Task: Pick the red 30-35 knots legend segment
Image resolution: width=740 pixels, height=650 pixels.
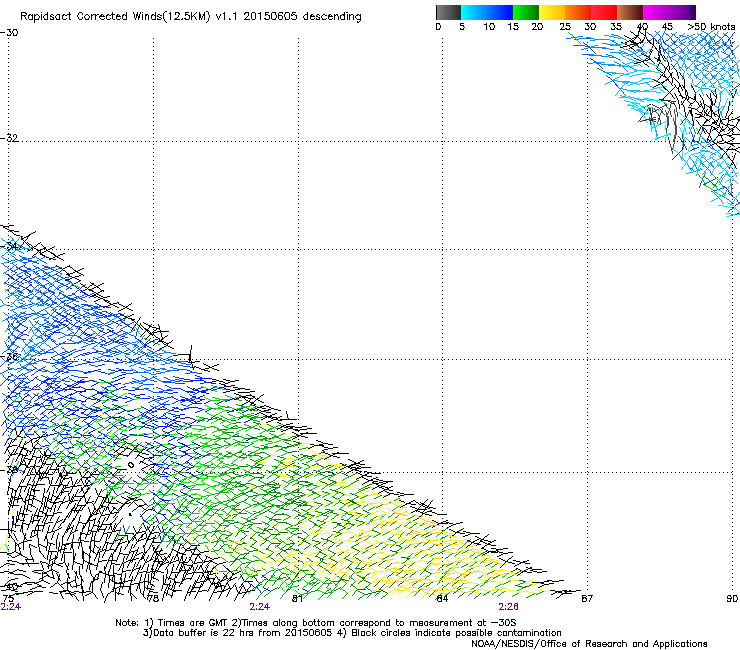Action: click(604, 12)
